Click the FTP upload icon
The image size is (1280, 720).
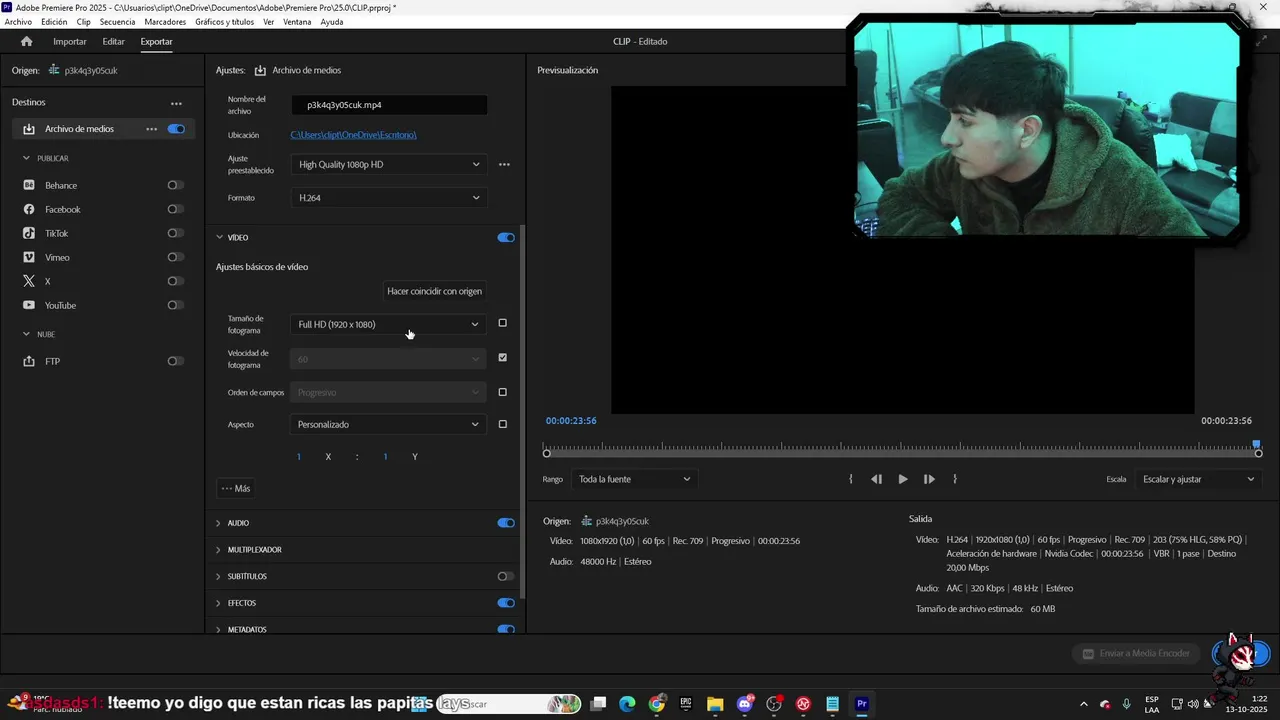coord(29,361)
